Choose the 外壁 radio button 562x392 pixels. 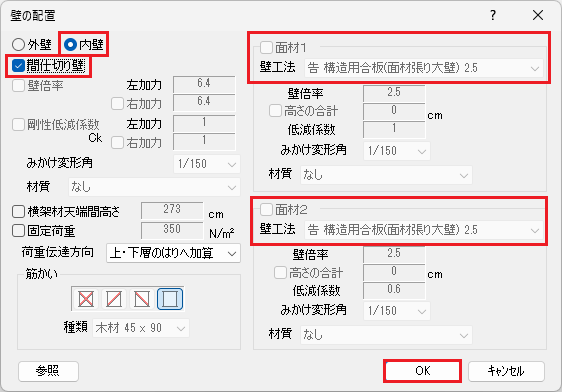pyautogui.click(x=18, y=44)
